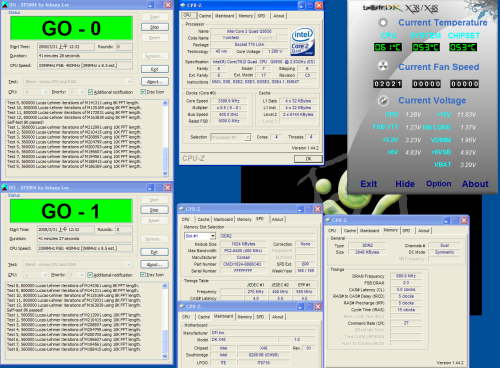Open the Cache tab in CPU-Z Memory window
This screenshot has width=500, height=368.
click(x=350, y=230)
